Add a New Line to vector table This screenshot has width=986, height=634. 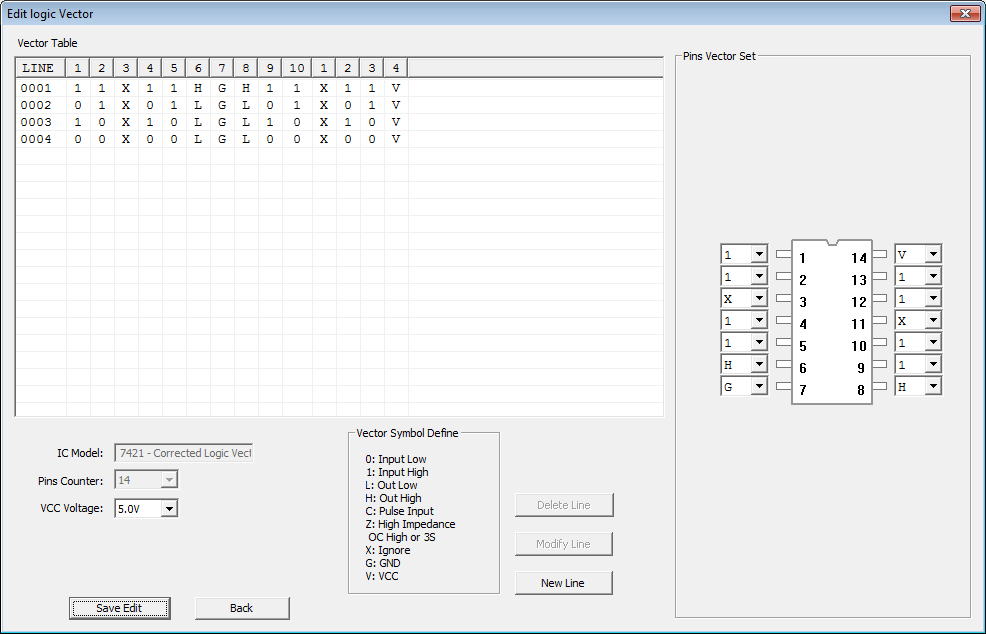coord(564,583)
